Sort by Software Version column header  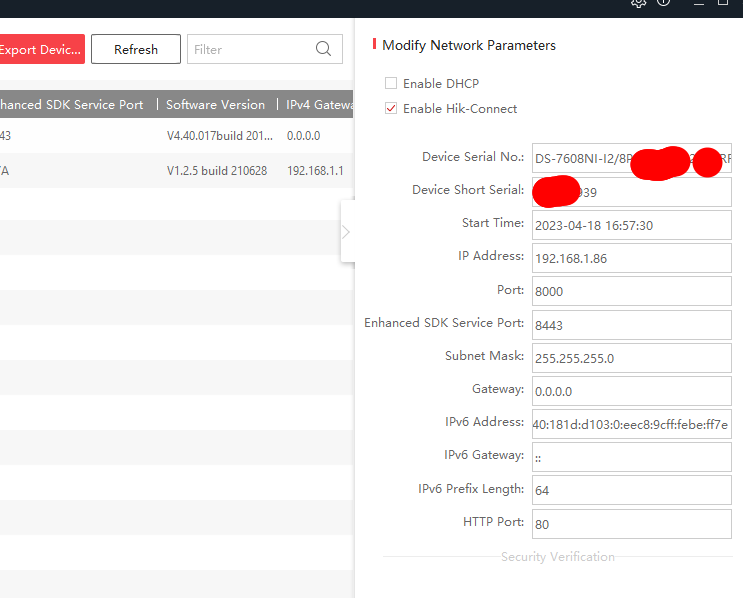coord(215,105)
